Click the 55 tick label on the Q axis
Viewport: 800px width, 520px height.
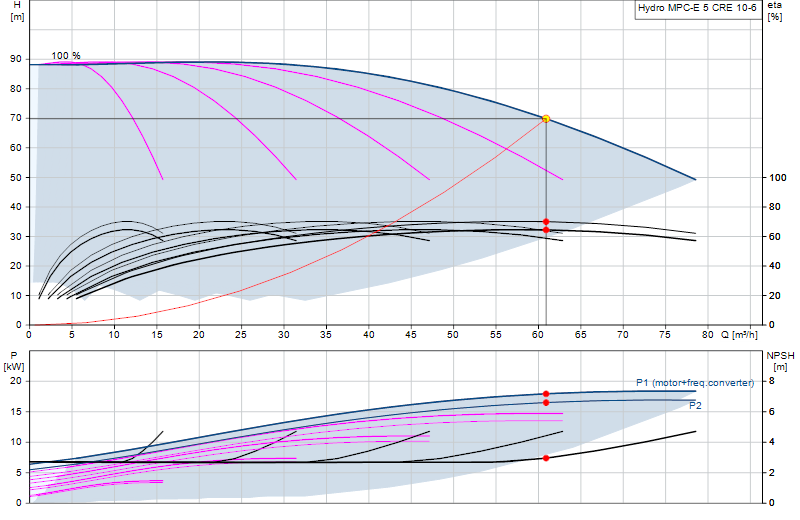(495, 335)
